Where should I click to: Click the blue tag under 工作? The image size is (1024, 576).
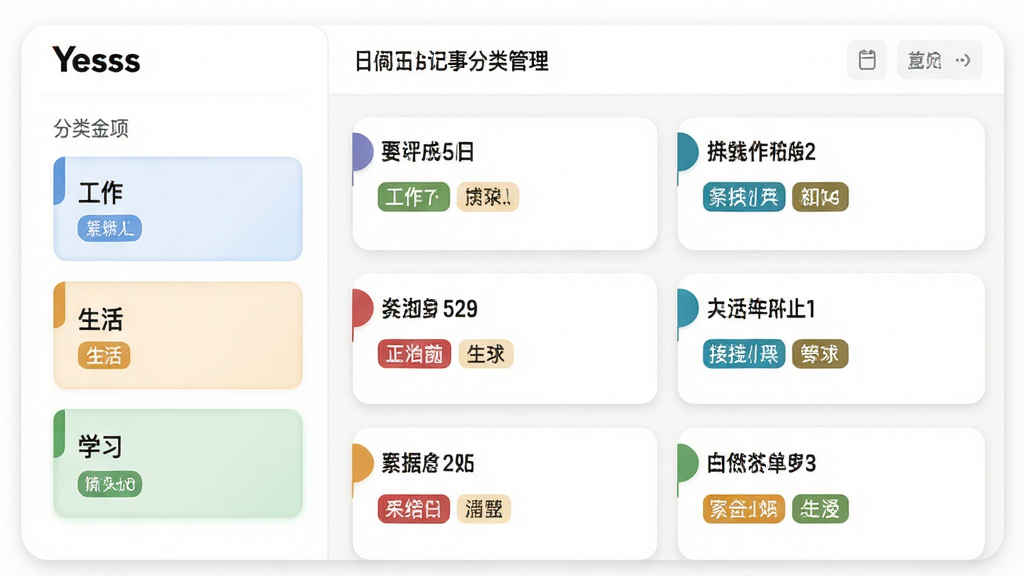point(110,229)
